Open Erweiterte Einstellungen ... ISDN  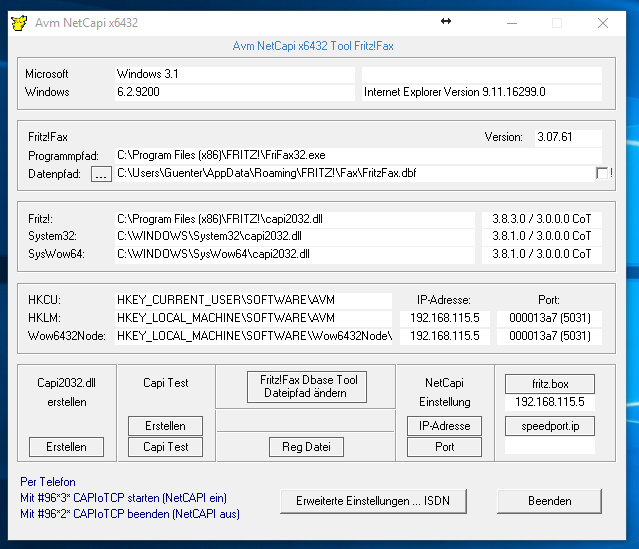click(x=373, y=501)
